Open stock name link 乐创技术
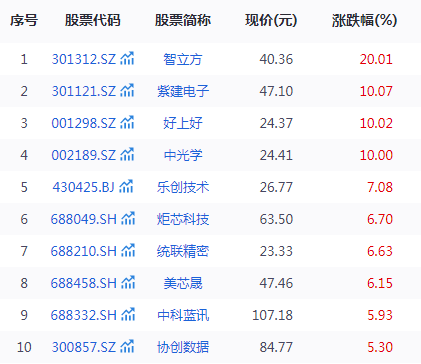The height and width of the screenshot is (364, 421). [183, 187]
